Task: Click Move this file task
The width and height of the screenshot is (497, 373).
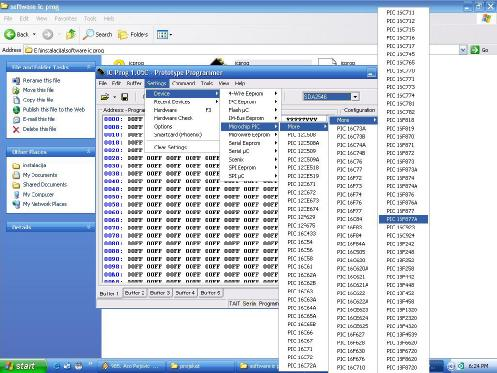Action: coord(38,90)
